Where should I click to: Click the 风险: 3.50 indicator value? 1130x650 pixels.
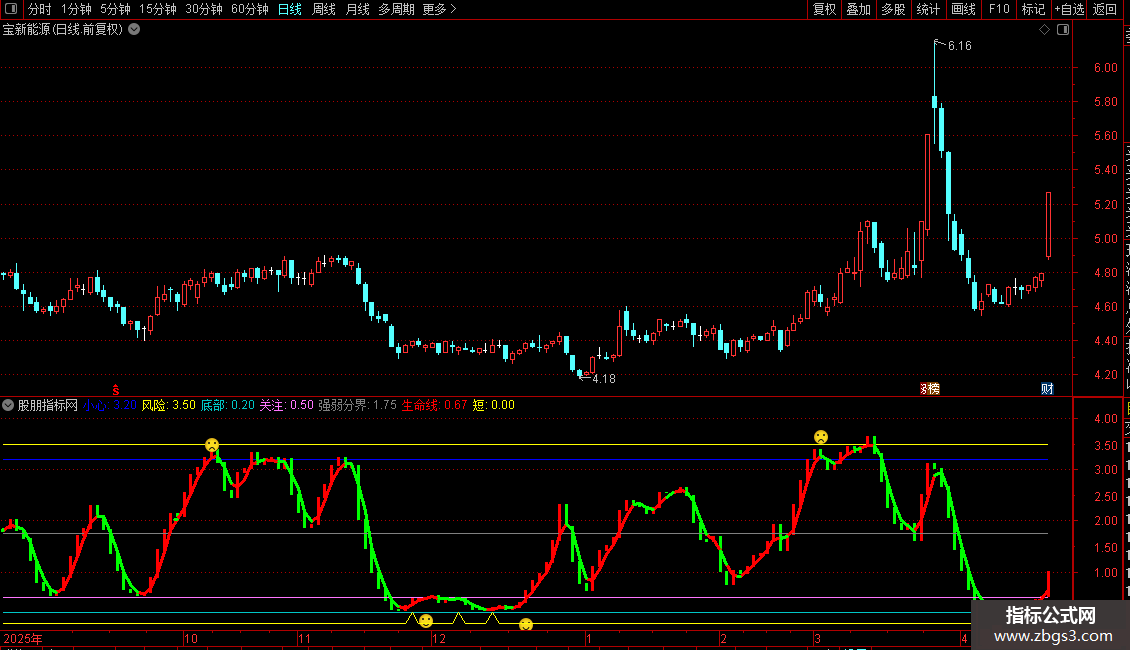[x=169, y=405]
